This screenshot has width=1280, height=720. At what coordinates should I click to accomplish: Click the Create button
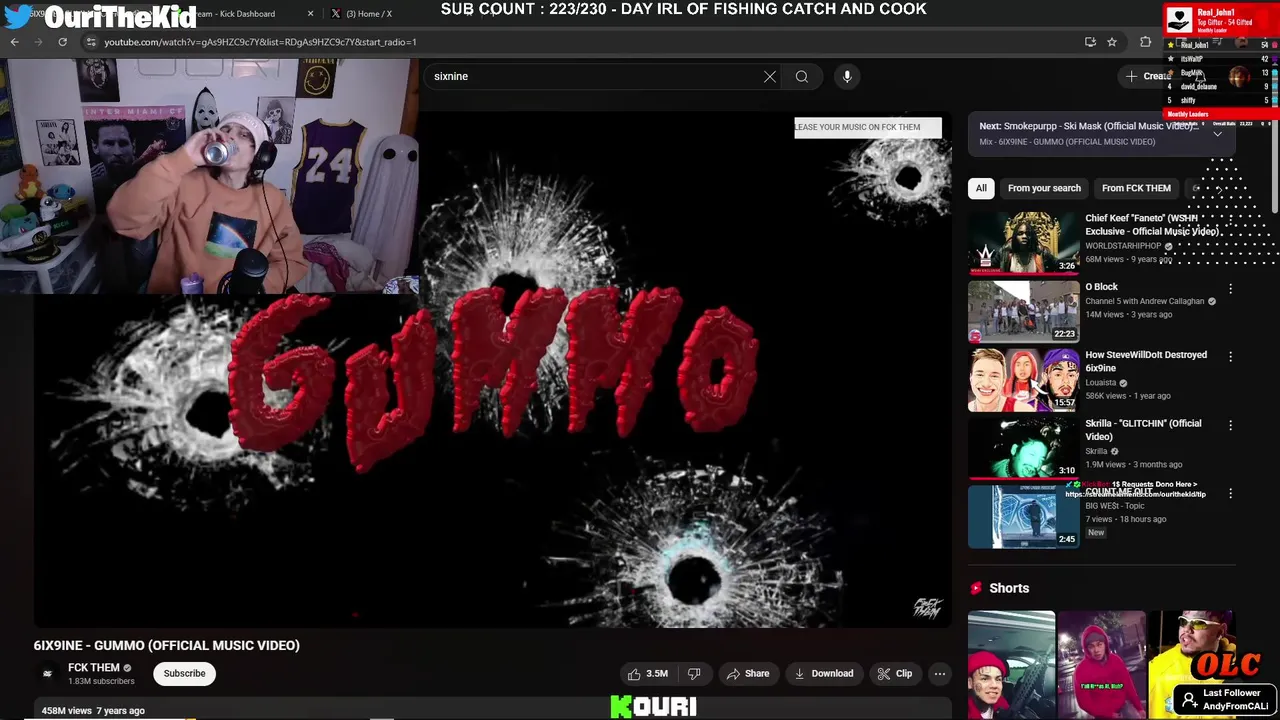pos(1148,76)
